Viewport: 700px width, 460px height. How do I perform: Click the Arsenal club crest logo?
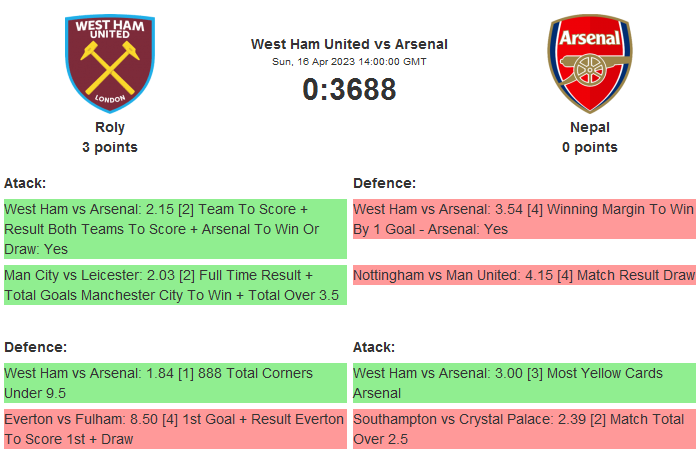589,63
